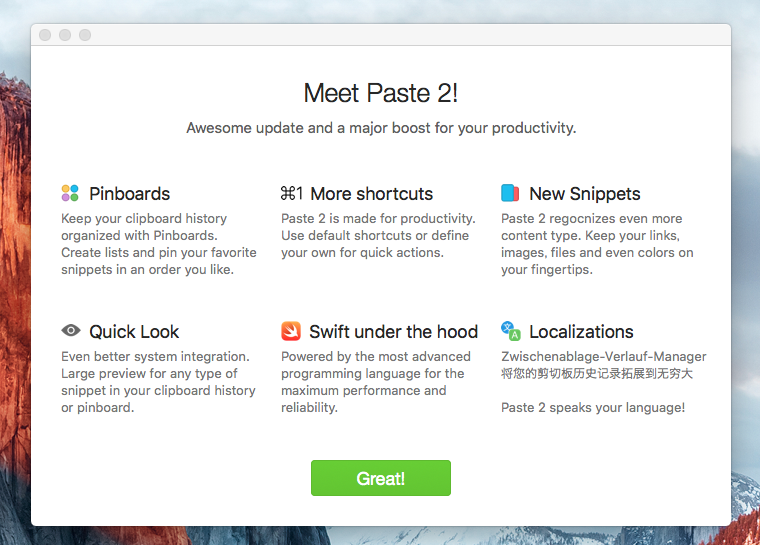
Task: Click the New Snippets red-blue icon
Action: pos(510,193)
